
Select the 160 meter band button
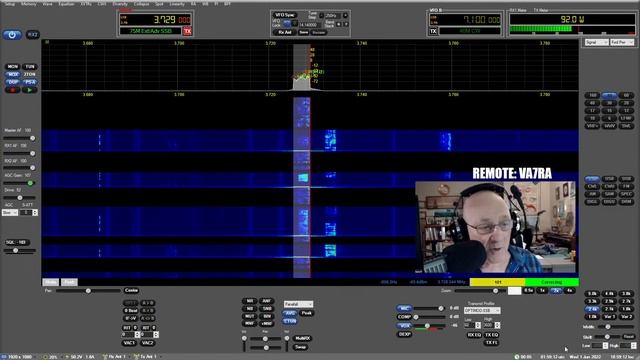click(x=592, y=96)
